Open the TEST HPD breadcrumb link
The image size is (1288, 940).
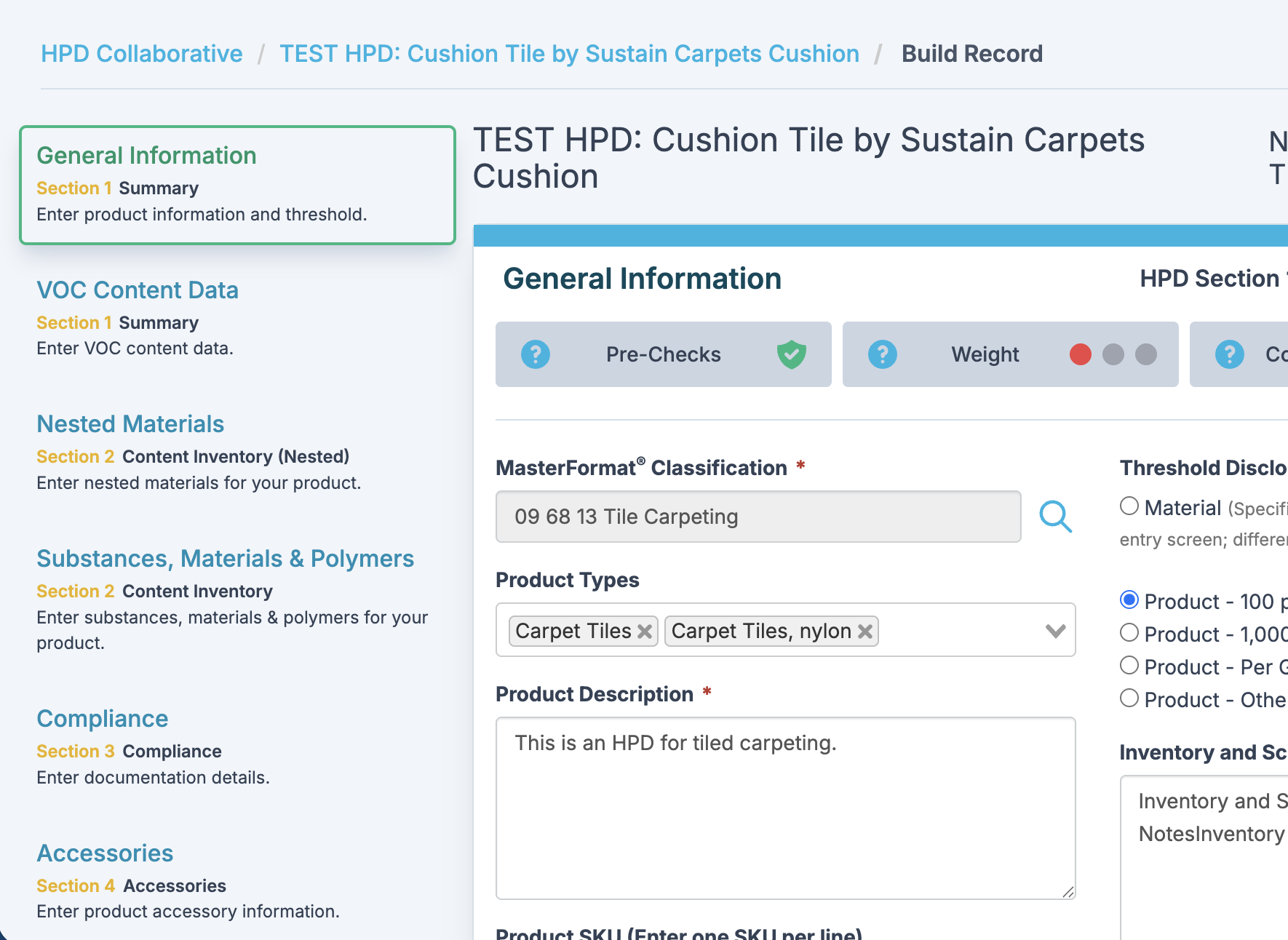click(569, 53)
